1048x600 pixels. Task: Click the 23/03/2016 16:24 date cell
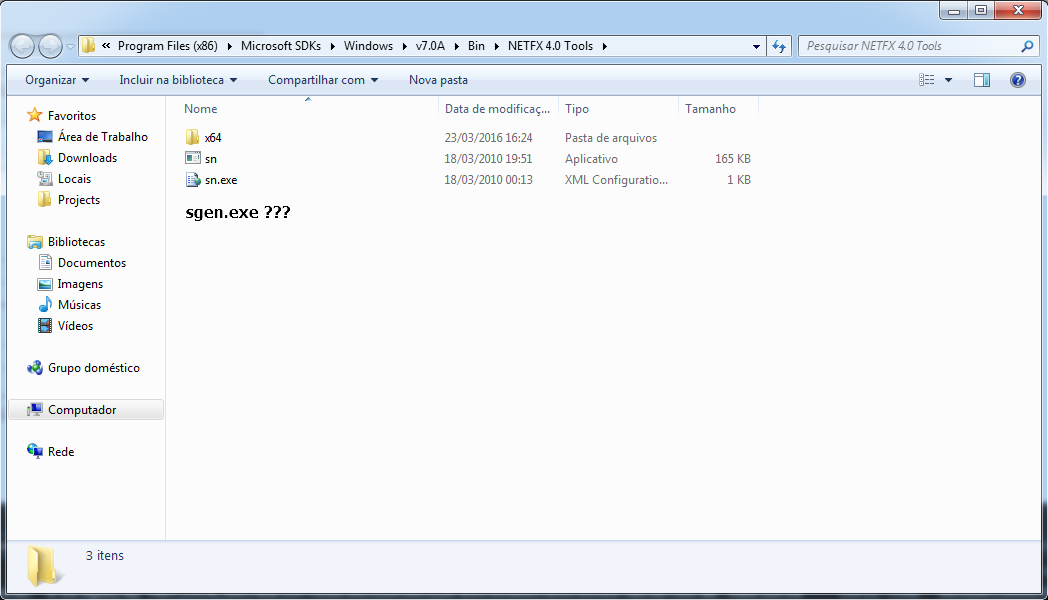point(489,138)
